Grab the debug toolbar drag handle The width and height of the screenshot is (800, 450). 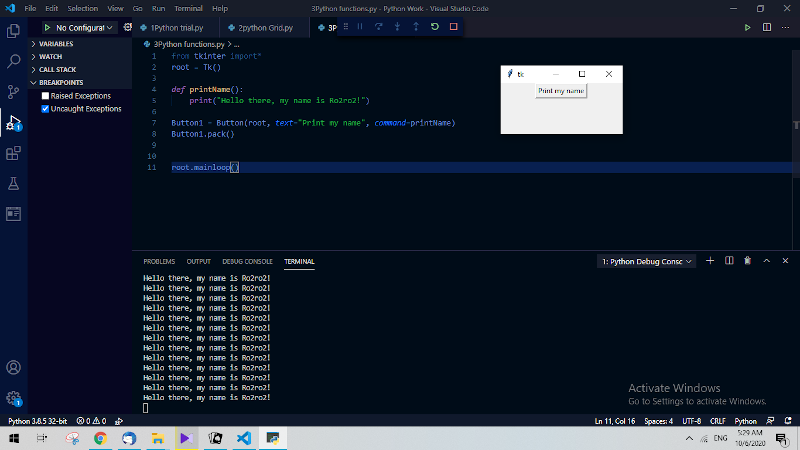click(346, 27)
